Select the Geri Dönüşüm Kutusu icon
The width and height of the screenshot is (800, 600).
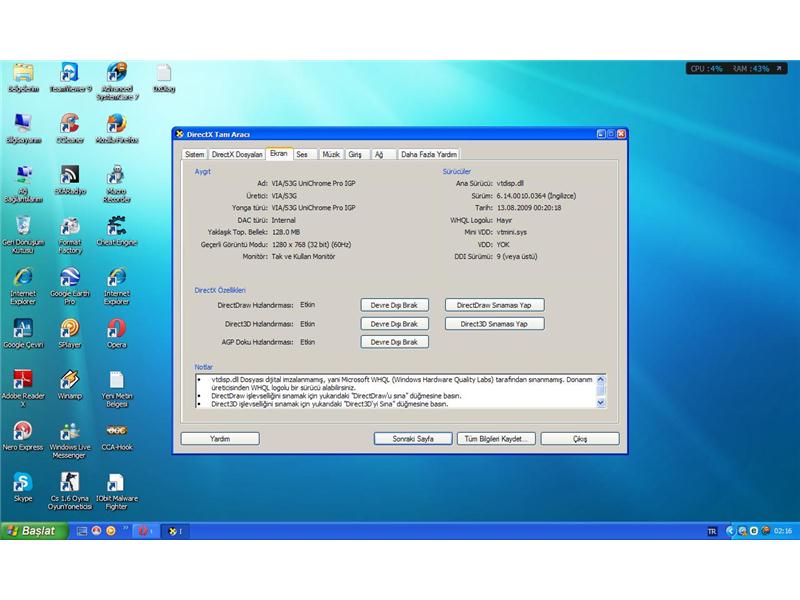pos(23,235)
